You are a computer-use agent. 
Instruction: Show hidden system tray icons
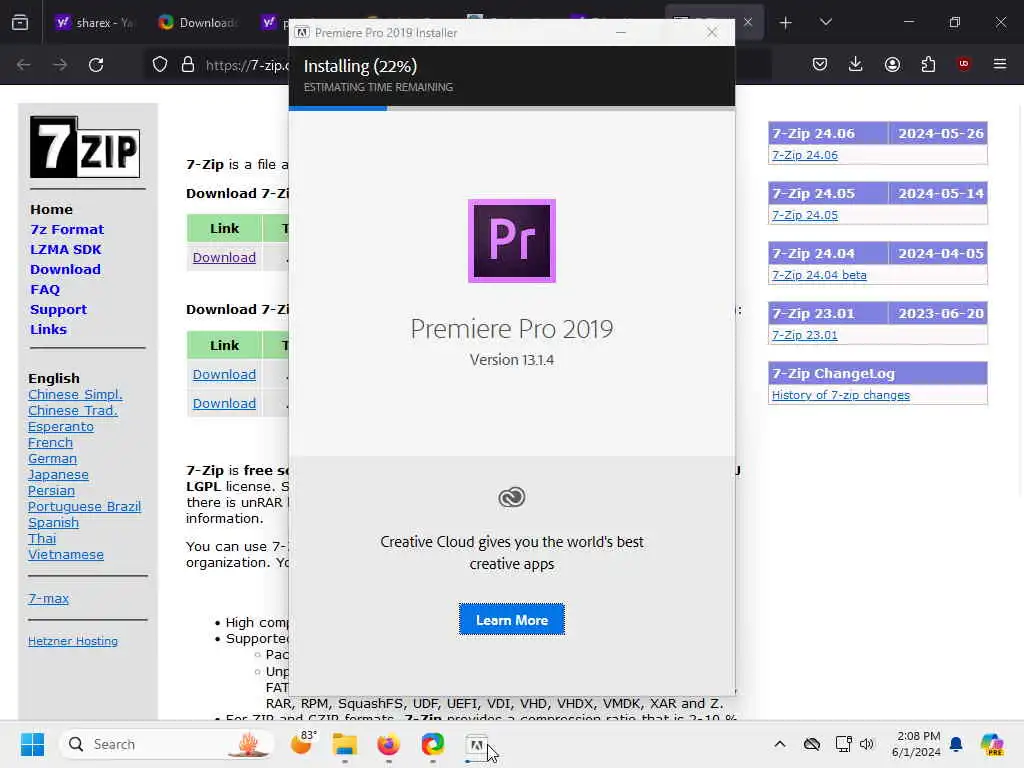pyautogui.click(x=780, y=744)
